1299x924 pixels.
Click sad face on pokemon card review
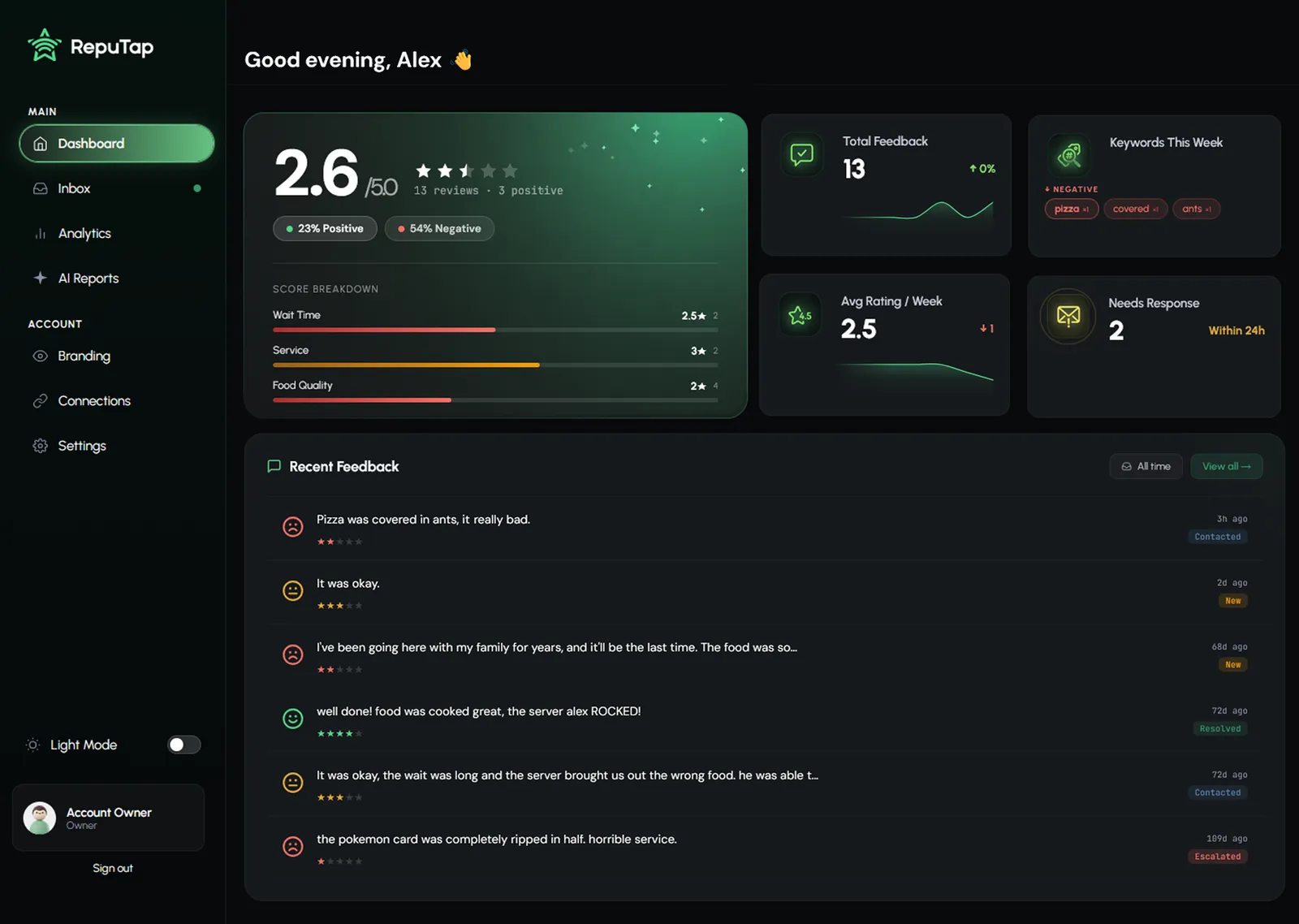293,846
